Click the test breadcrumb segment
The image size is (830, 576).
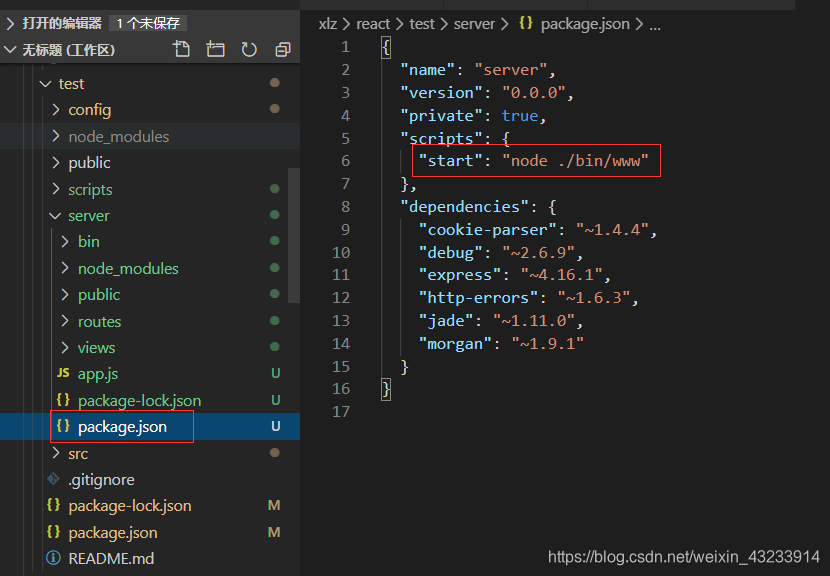[x=422, y=24]
